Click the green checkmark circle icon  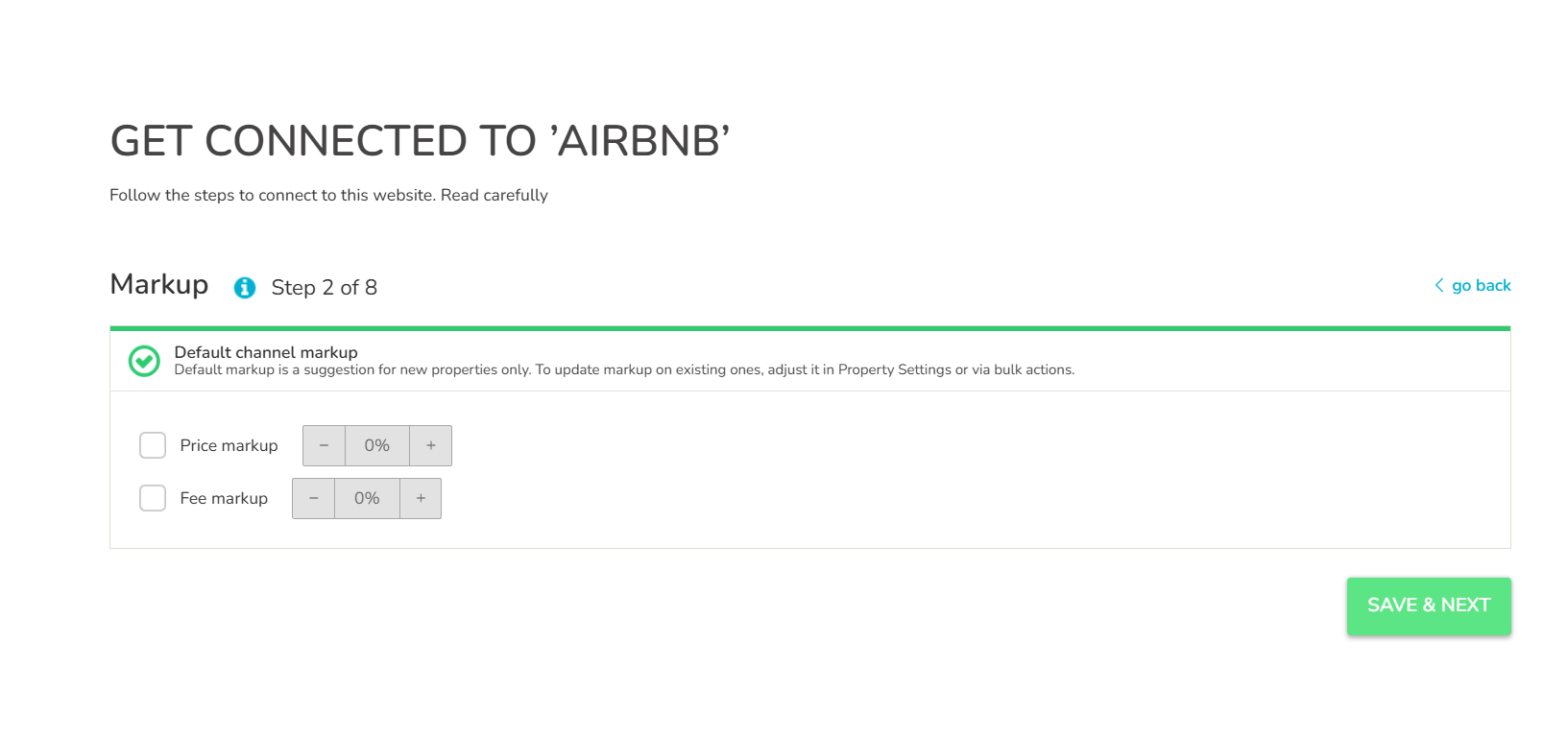coord(144,362)
